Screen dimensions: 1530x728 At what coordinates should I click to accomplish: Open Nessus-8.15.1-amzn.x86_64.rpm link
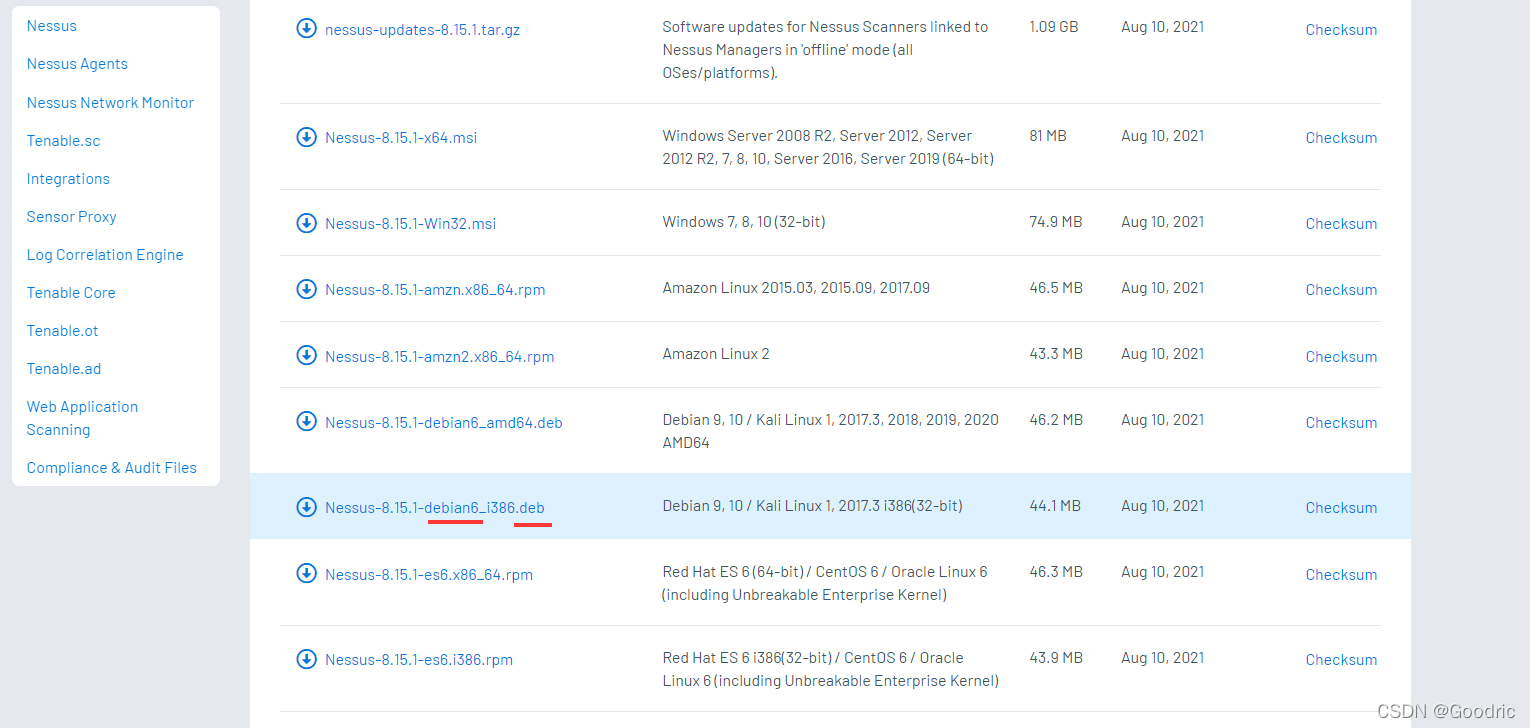click(435, 290)
